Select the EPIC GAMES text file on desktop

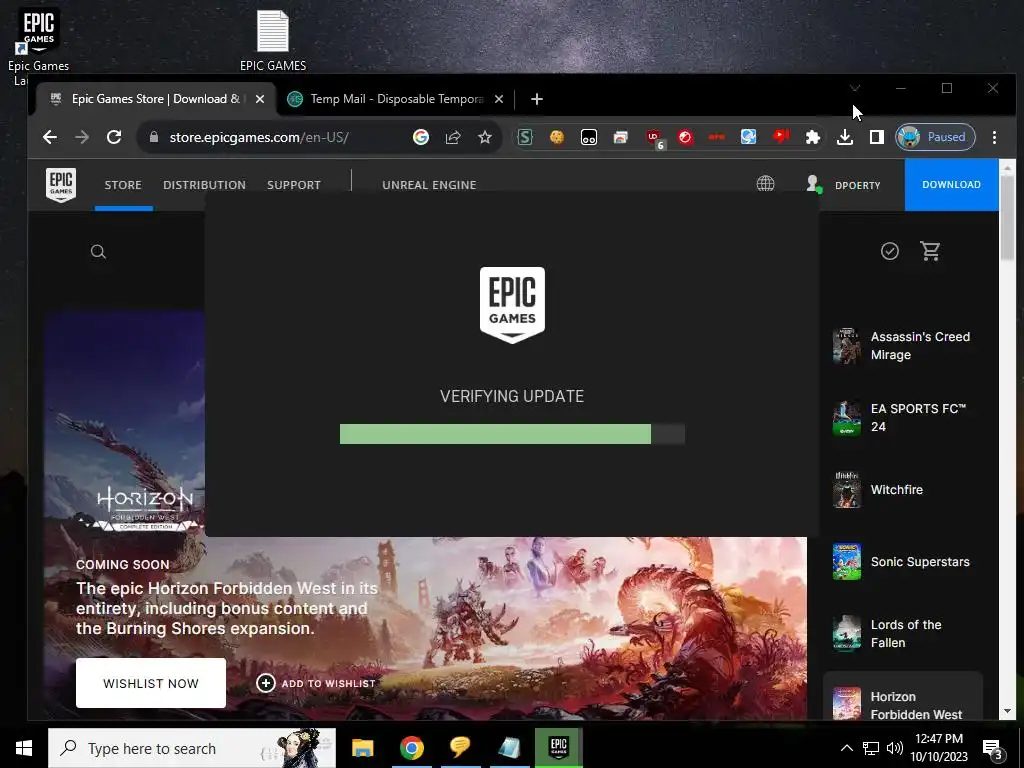tap(272, 40)
